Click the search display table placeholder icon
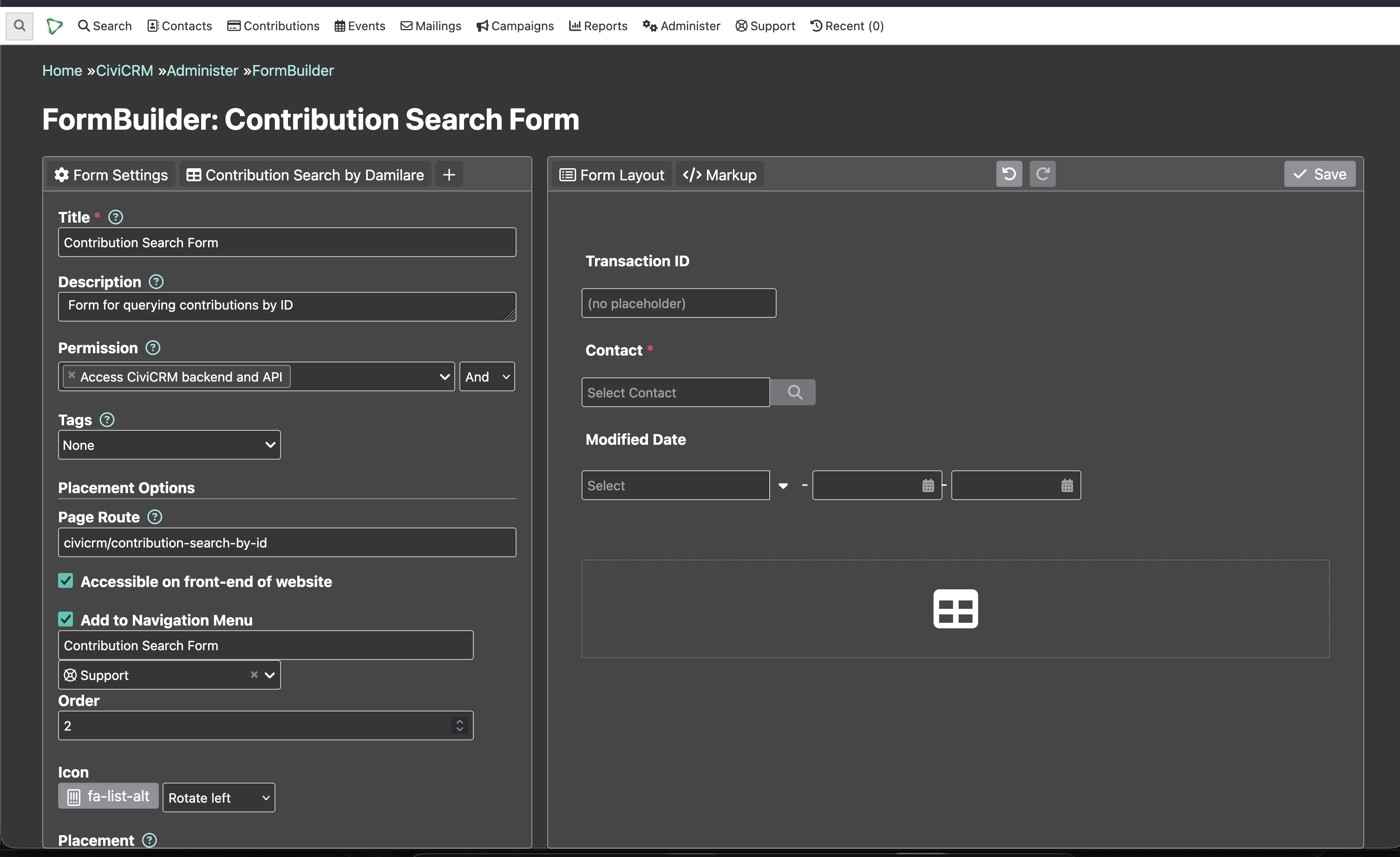The width and height of the screenshot is (1400, 857). pyautogui.click(x=955, y=609)
